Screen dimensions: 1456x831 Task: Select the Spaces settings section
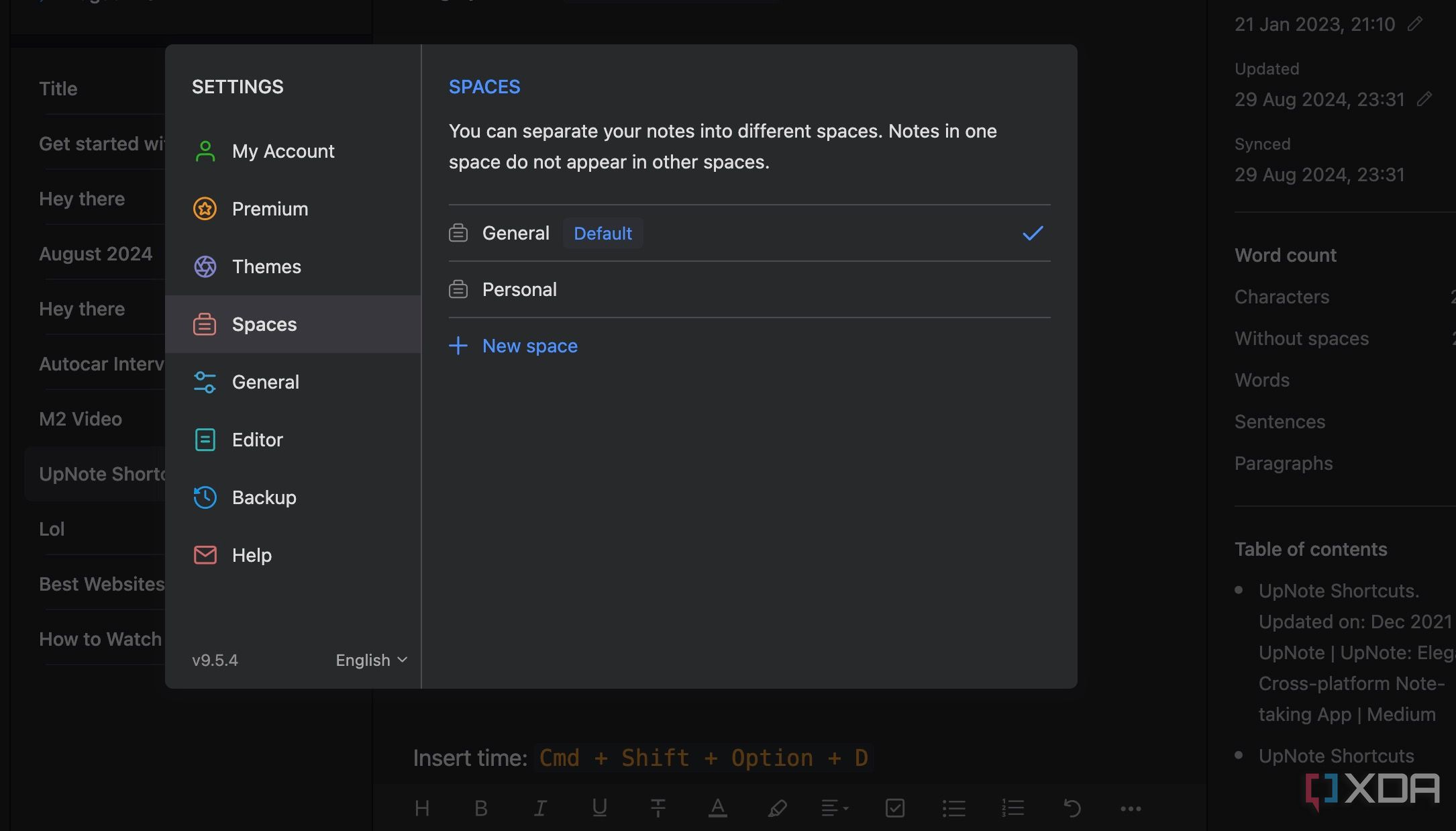click(293, 324)
